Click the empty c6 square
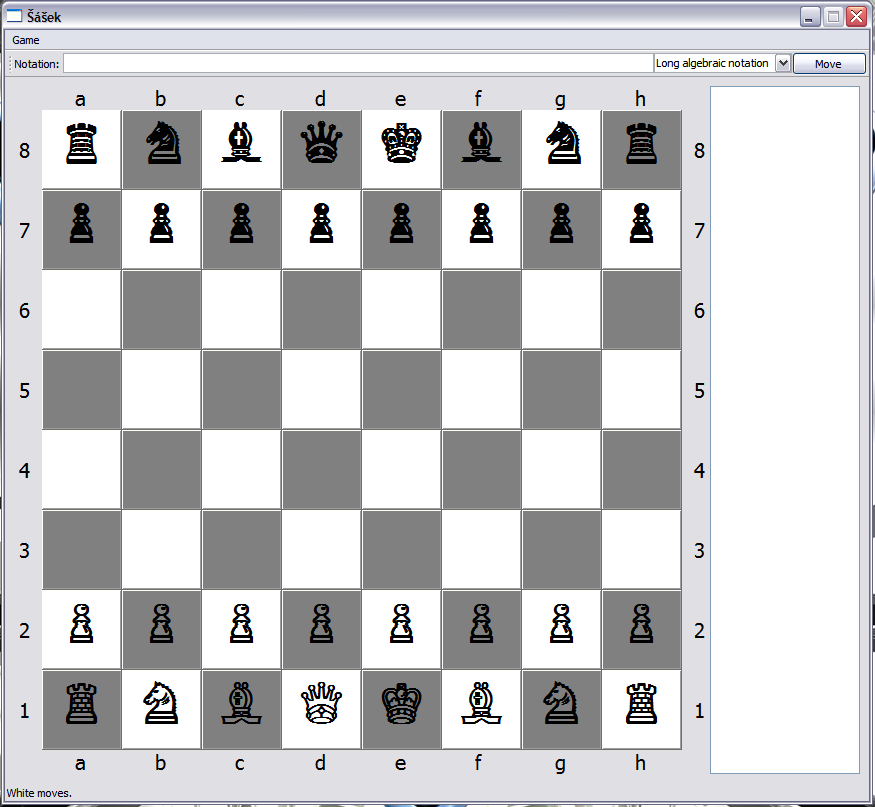875x807 pixels. pos(242,310)
